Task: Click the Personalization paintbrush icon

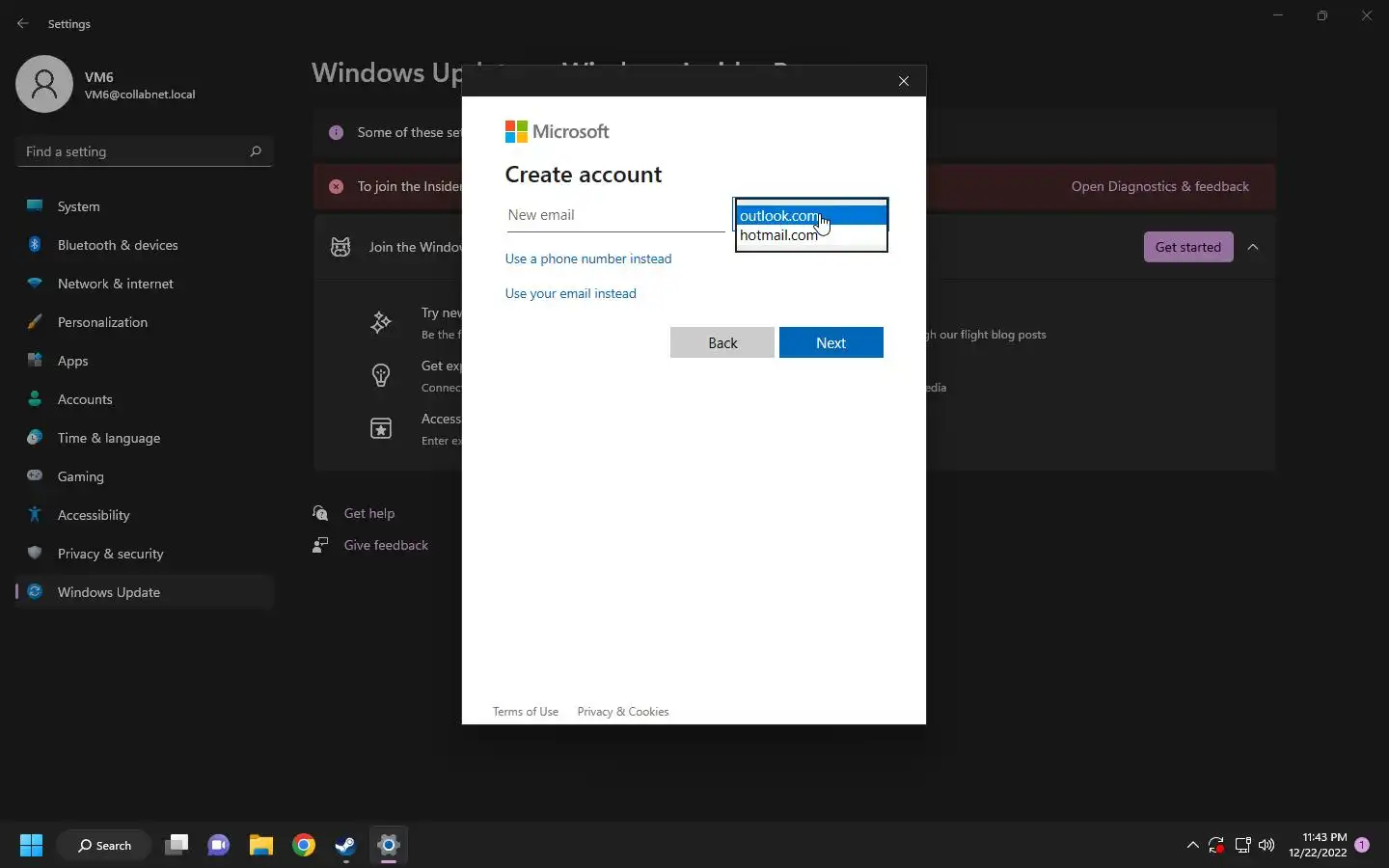Action: [x=35, y=321]
